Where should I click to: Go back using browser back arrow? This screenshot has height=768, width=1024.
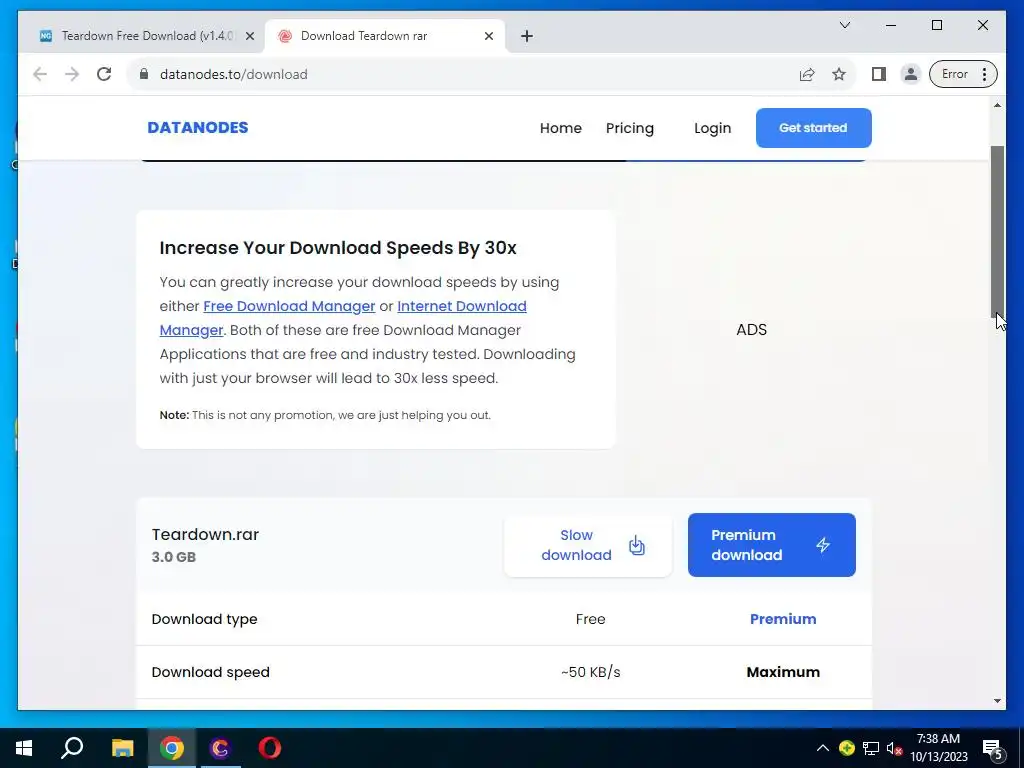[x=40, y=74]
